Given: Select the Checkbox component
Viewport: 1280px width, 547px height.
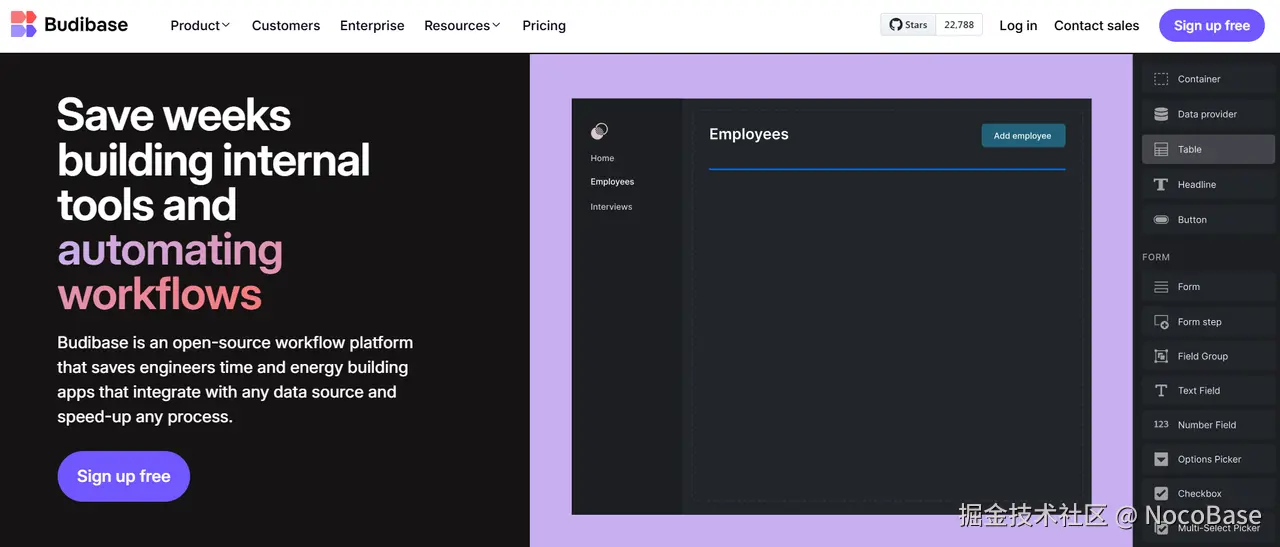Looking at the screenshot, I should [1199, 493].
